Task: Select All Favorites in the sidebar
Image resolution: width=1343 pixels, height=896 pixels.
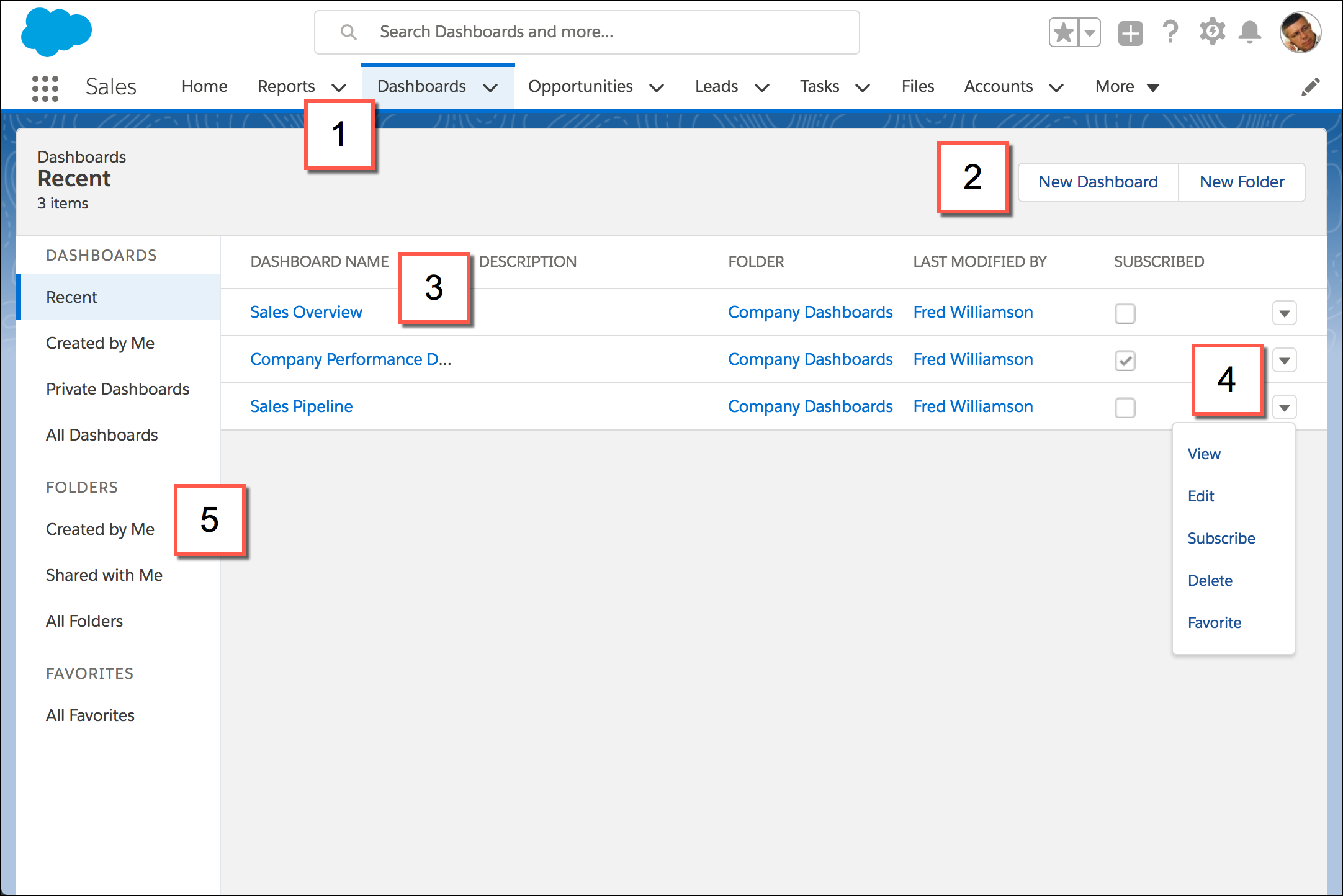Action: click(90, 715)
